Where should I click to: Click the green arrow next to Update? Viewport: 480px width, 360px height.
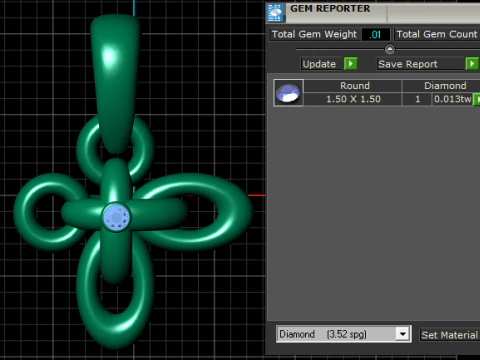coord(351,64)
